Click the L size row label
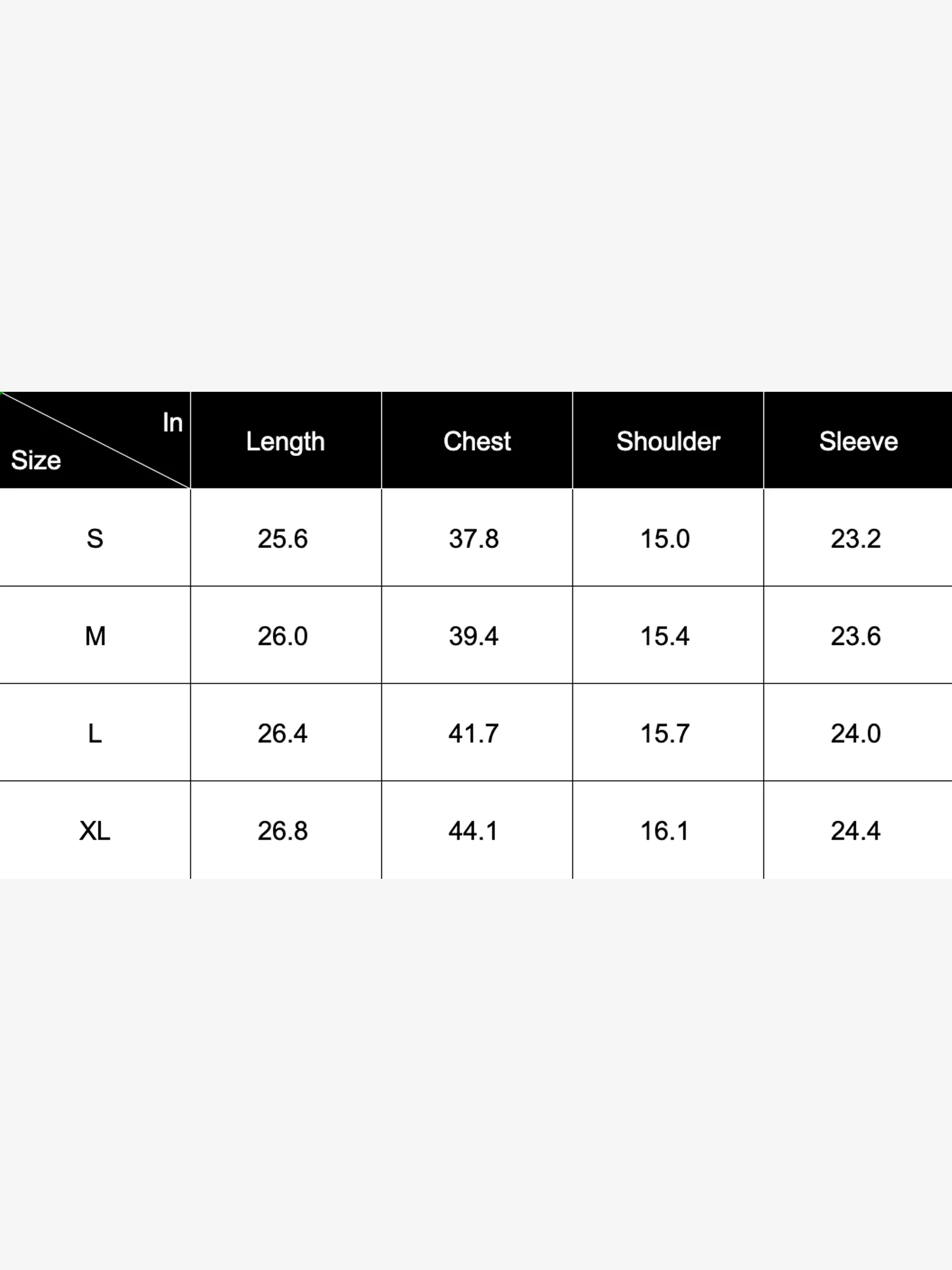The height and width of the screenshot is (1270, 952). 95,733
